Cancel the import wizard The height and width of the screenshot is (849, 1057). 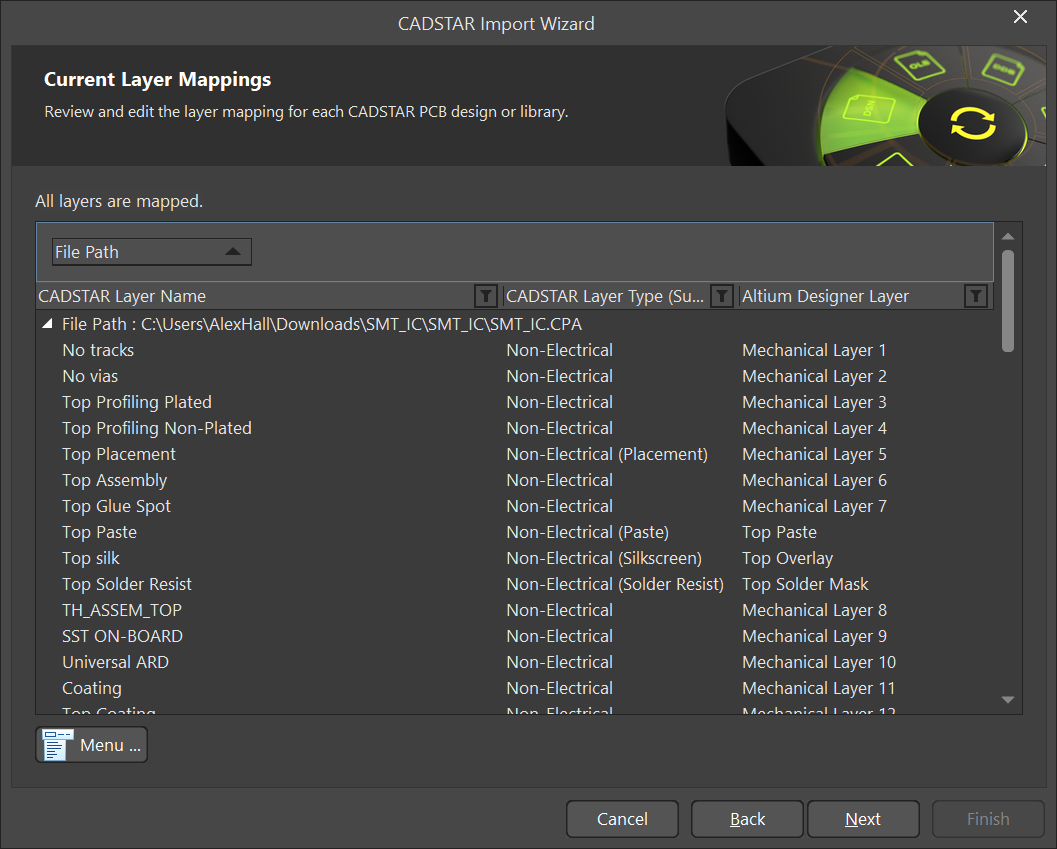[x=622, y=818]
